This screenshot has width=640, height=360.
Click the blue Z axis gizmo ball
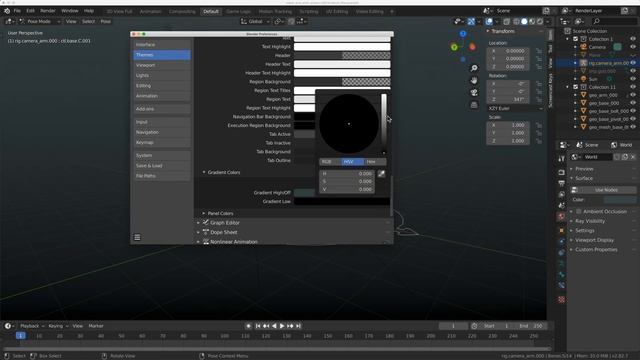[x=463, y=34]
